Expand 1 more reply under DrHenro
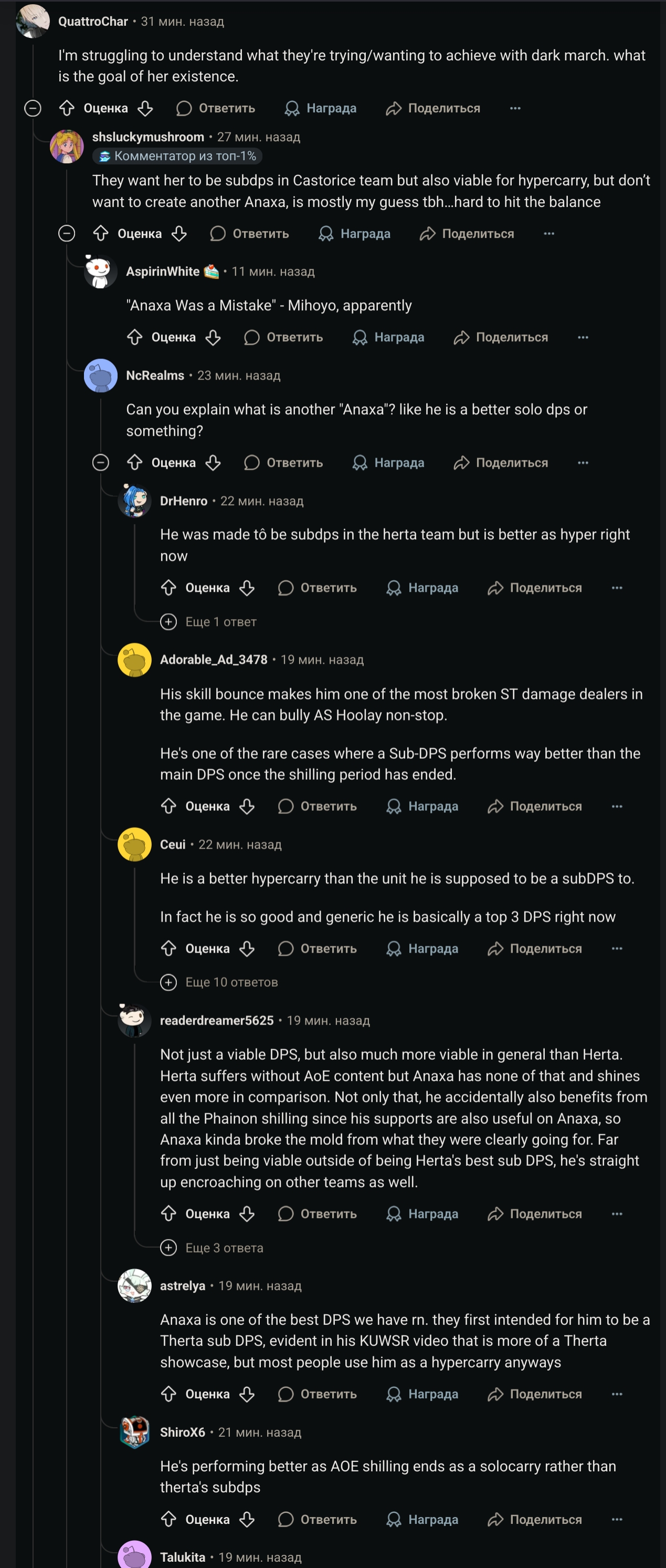This screenshot has height=1568, width=666. tap(168, 622)
